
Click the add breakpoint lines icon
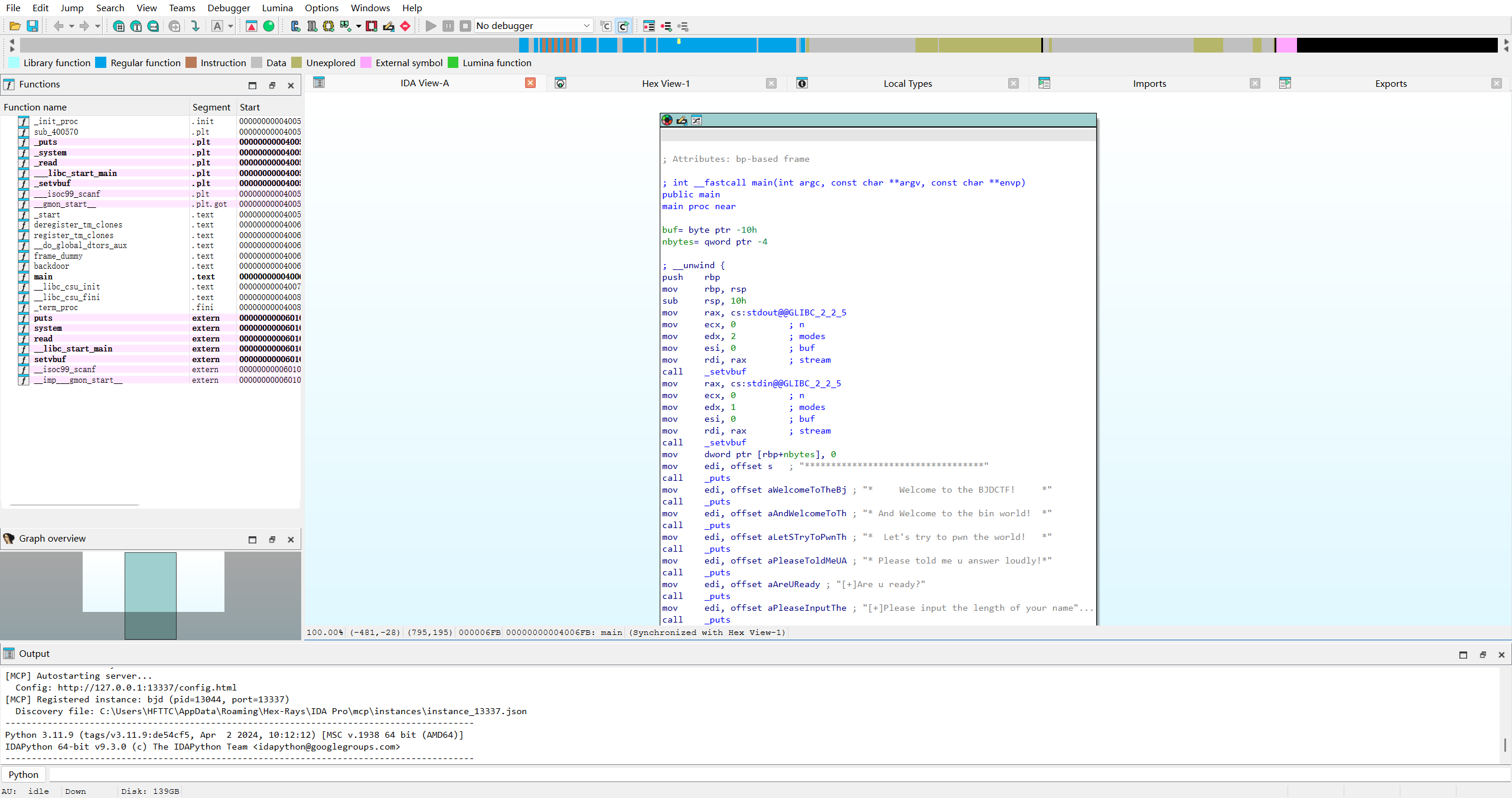666,26
